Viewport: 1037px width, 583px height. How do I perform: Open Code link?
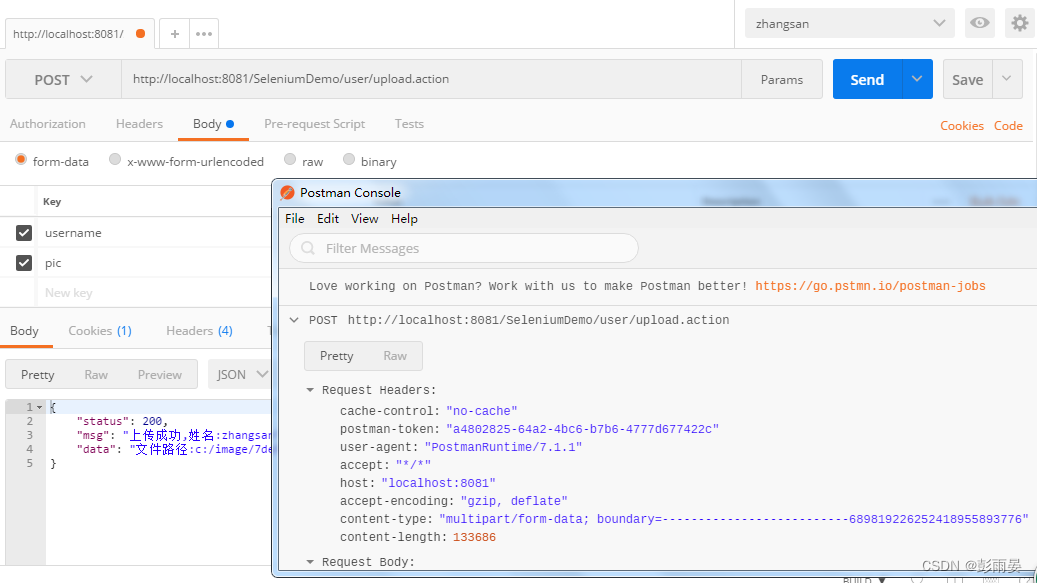(1008, 126)
